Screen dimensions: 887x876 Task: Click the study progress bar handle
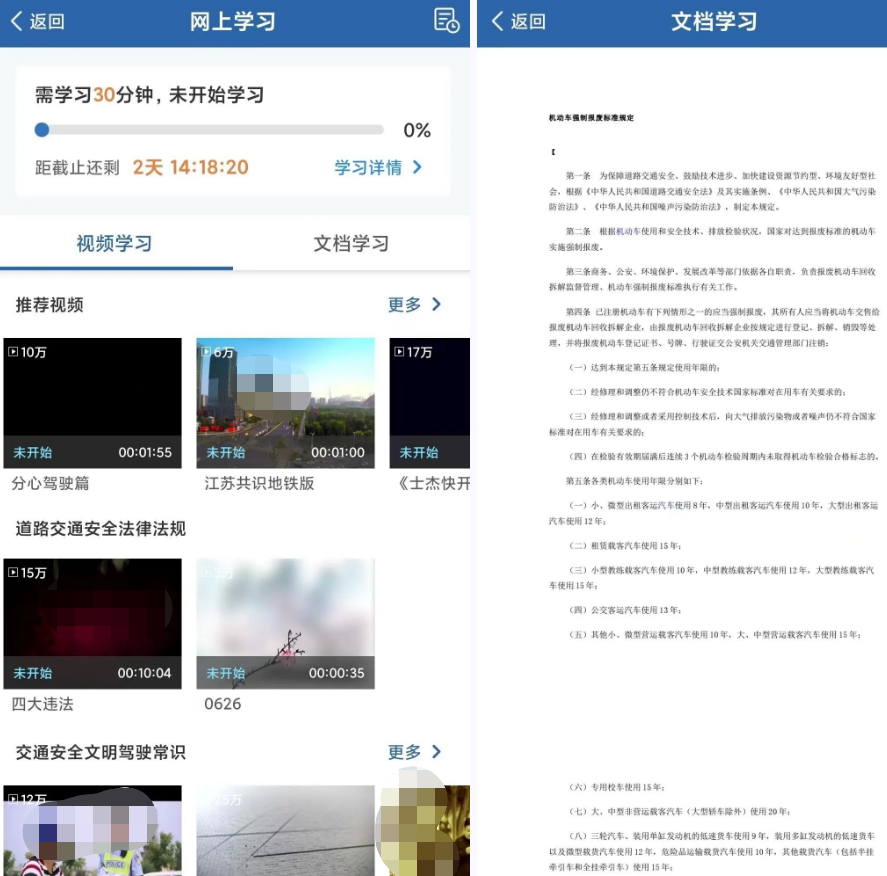pyautogui.click(x=42, y=129)
